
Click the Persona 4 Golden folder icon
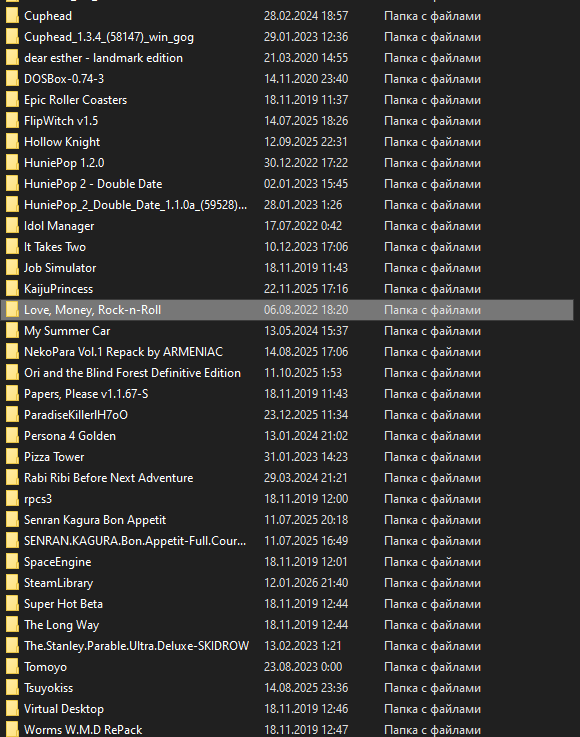point(12,436)
